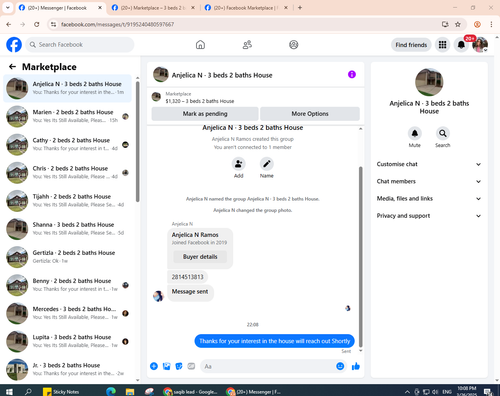Expand Customise chat section
Viewport: 500px width, 396px height.
[x=429, y=164]
